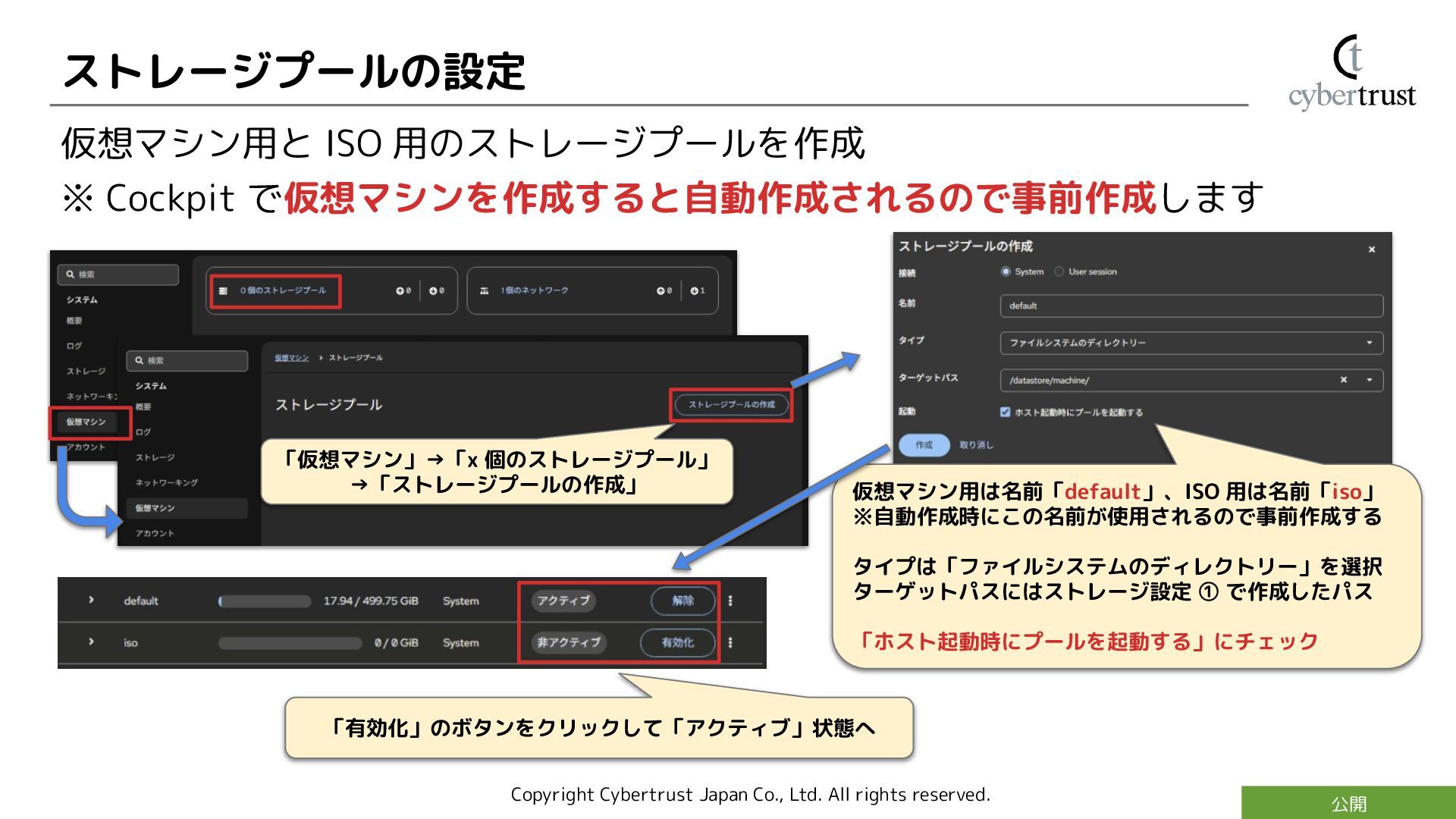Expand the iso pool row
This screenshot has height=819, width=1456.
(x=91, y=642)
